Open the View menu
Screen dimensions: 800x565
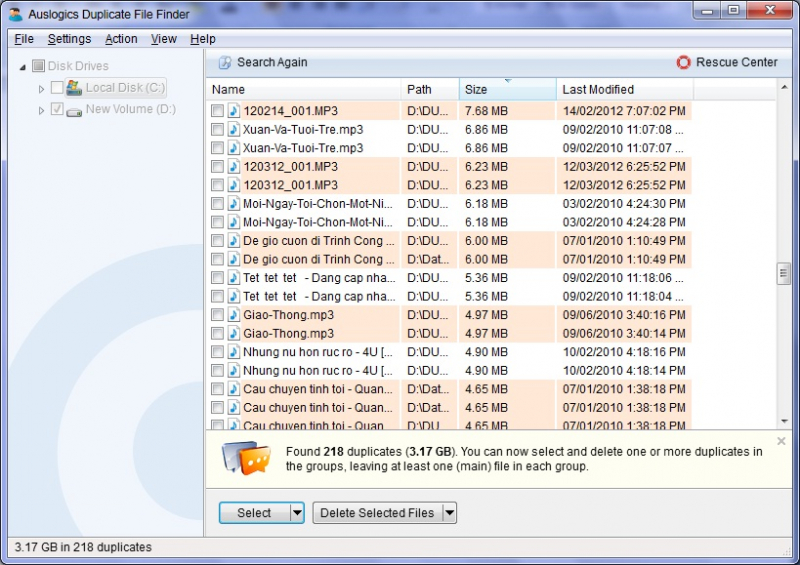coord(164,39)
